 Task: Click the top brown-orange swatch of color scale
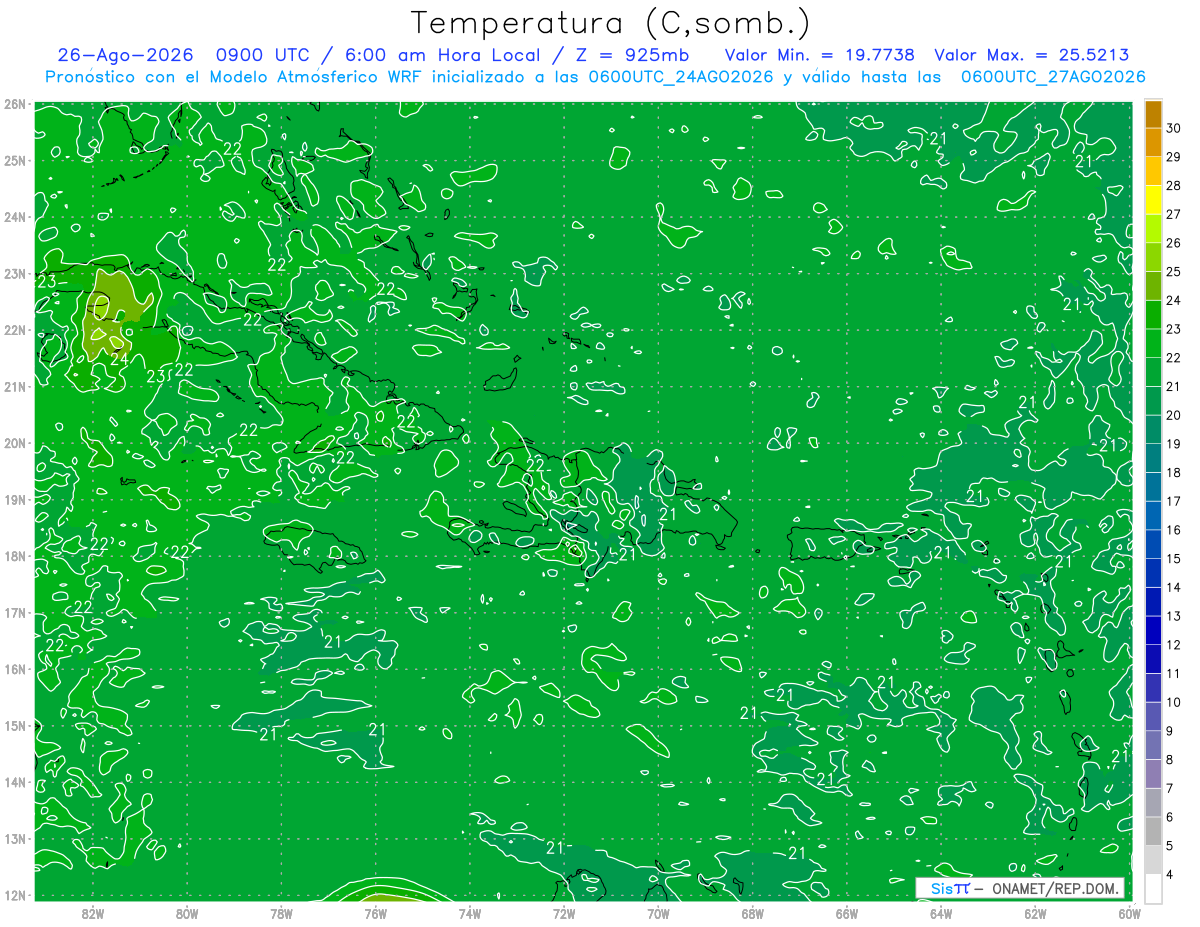coord(1153,114)
